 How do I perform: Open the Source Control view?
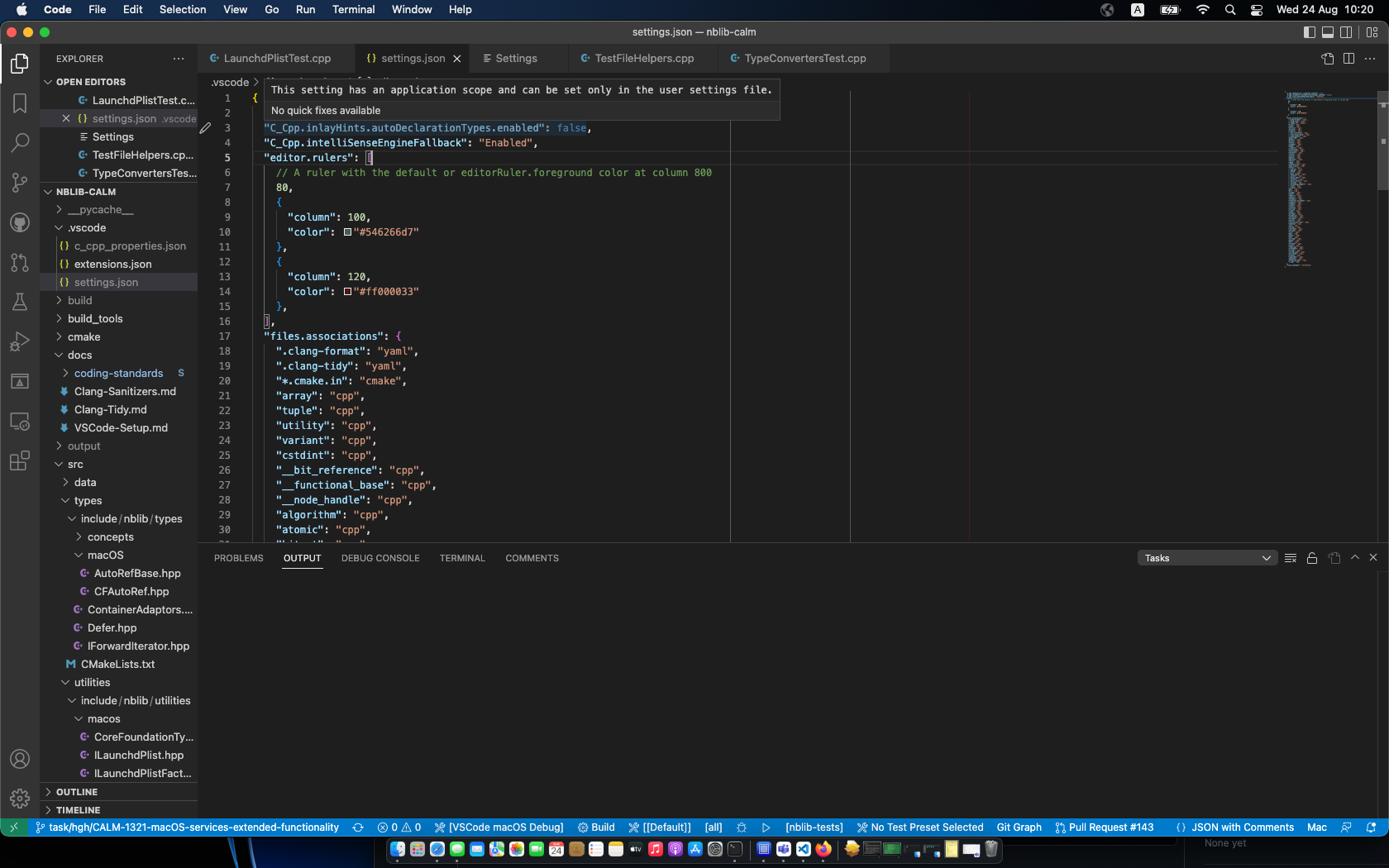(20, 183)
